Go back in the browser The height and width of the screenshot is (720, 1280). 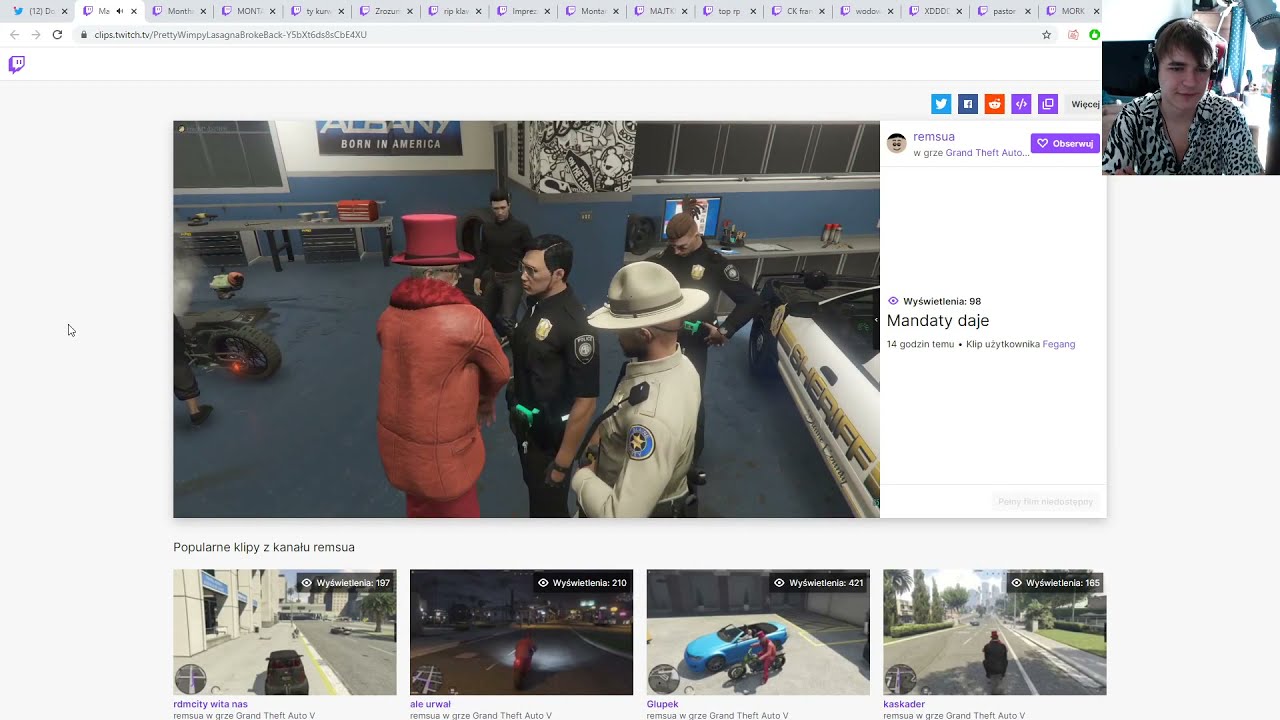14,34
